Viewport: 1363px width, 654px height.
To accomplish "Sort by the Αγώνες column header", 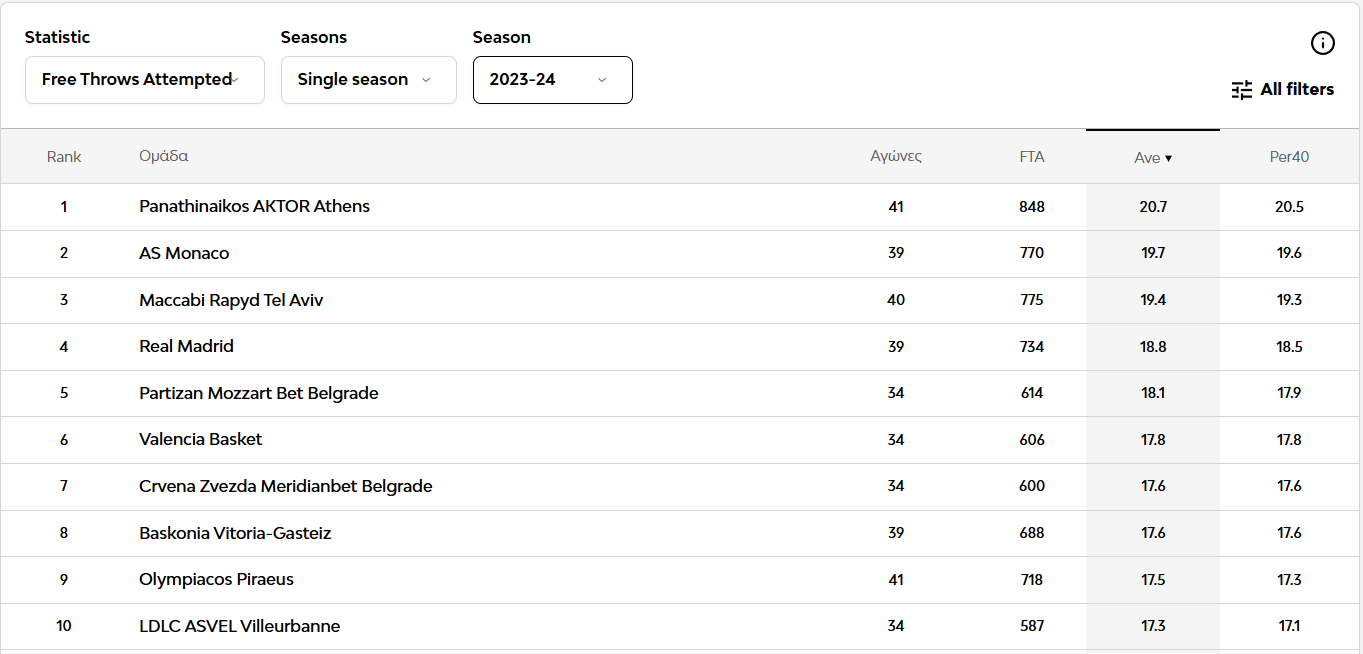I will tap(895, 157).
